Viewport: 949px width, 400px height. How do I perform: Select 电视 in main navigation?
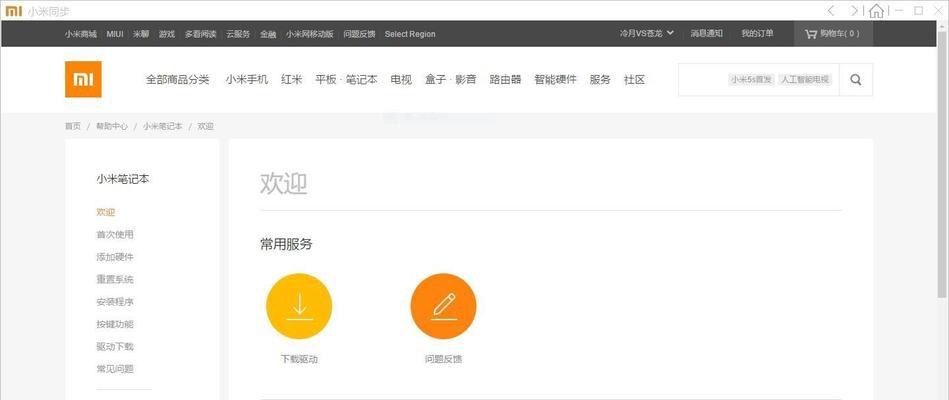coord(401,79)
